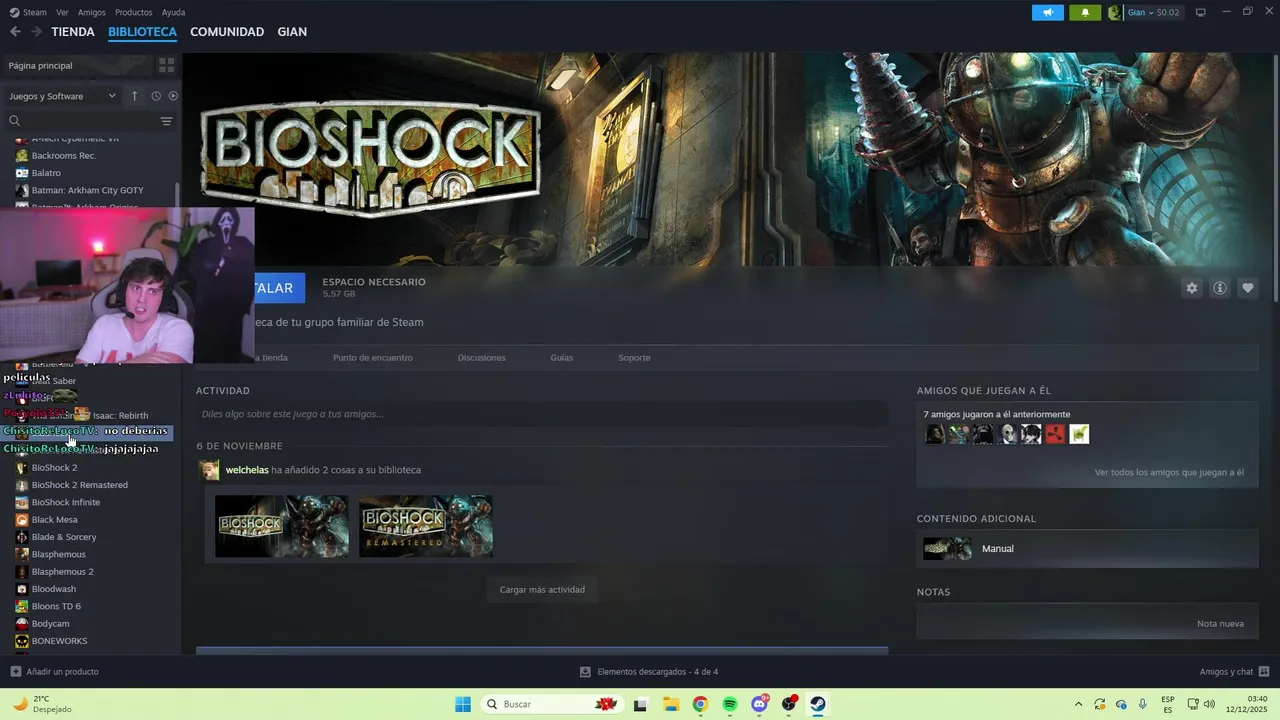Click Ver todos los amigos link
1280x720 pixels.
[1169, 472]
